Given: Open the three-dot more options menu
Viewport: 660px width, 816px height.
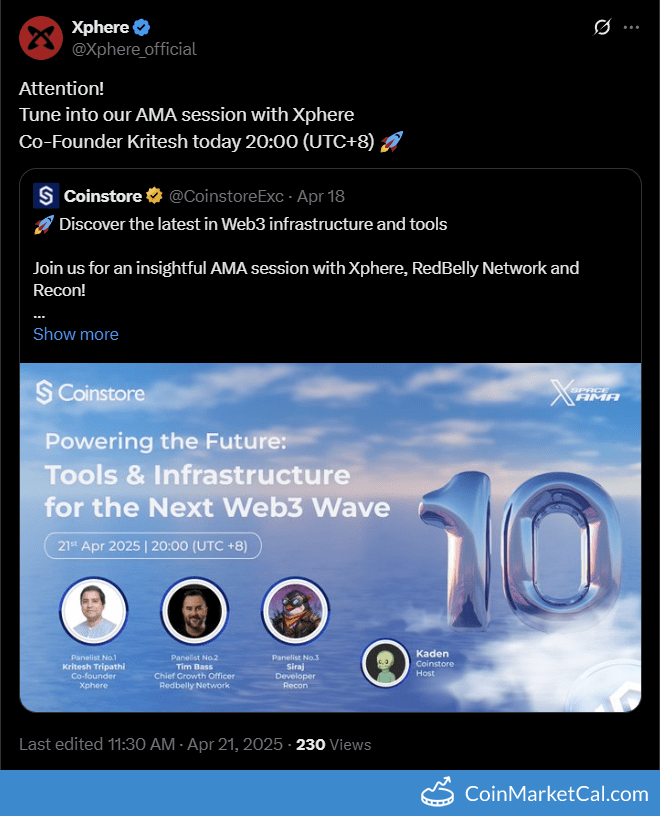Looking at the screenshot, I should point(631,28).
